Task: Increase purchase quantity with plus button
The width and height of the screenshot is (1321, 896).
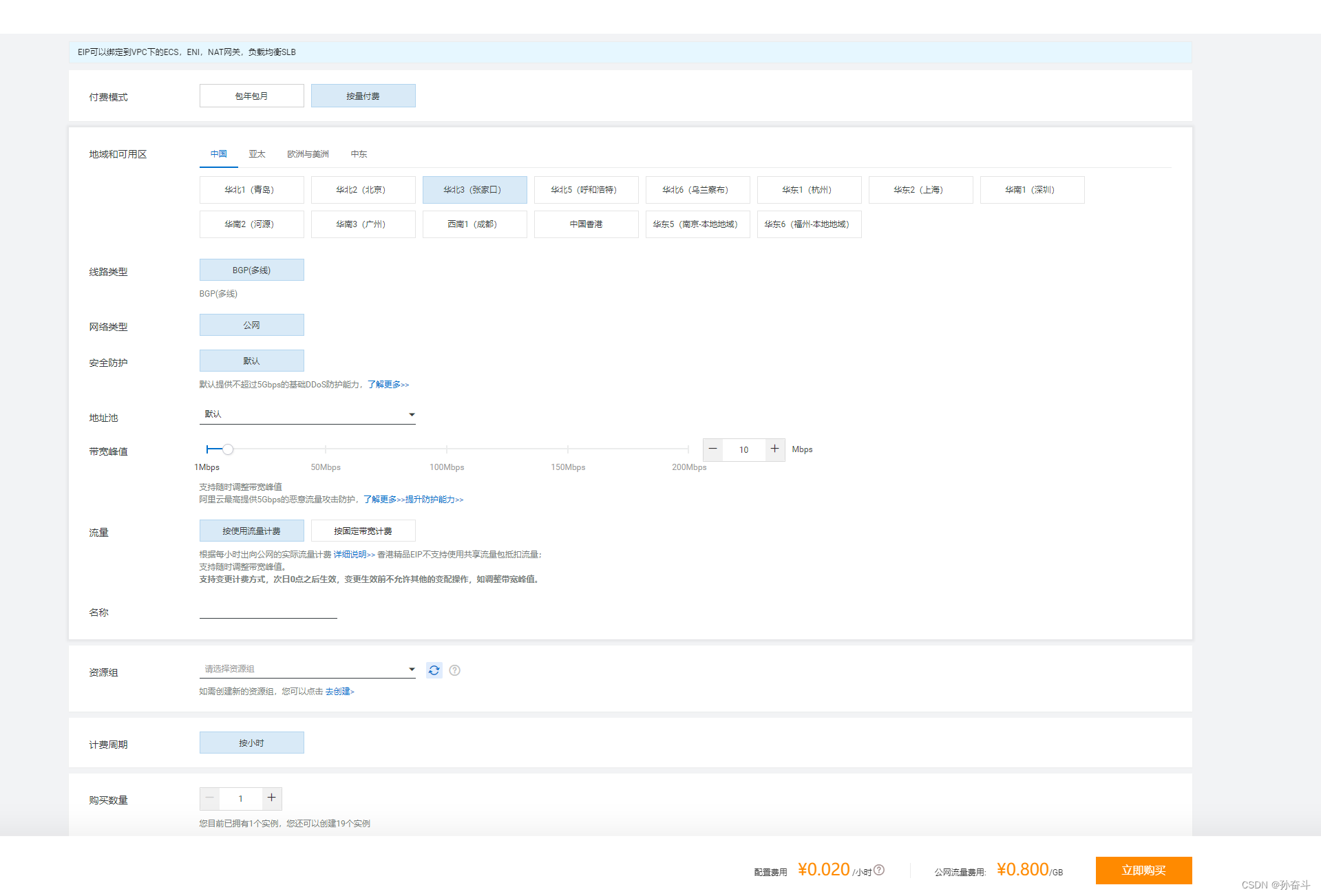Action: 272,798
